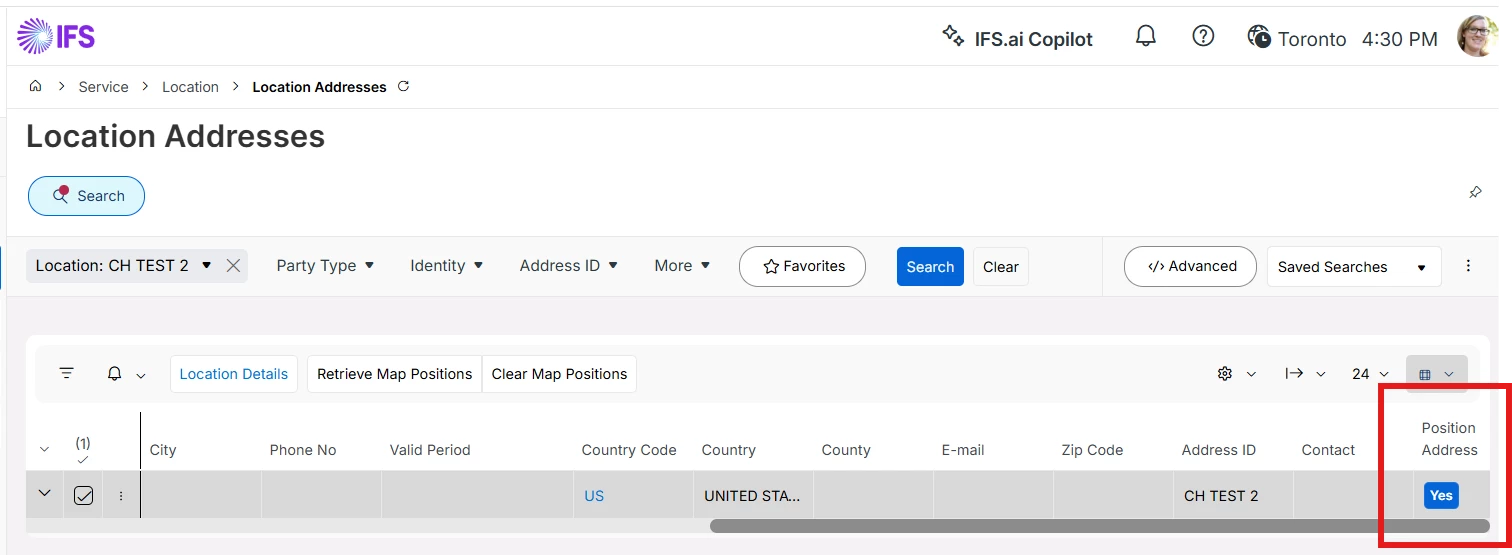
Task: Go to the Service breadcrumb
Action: pyautogui.click(x=103, y=87)
